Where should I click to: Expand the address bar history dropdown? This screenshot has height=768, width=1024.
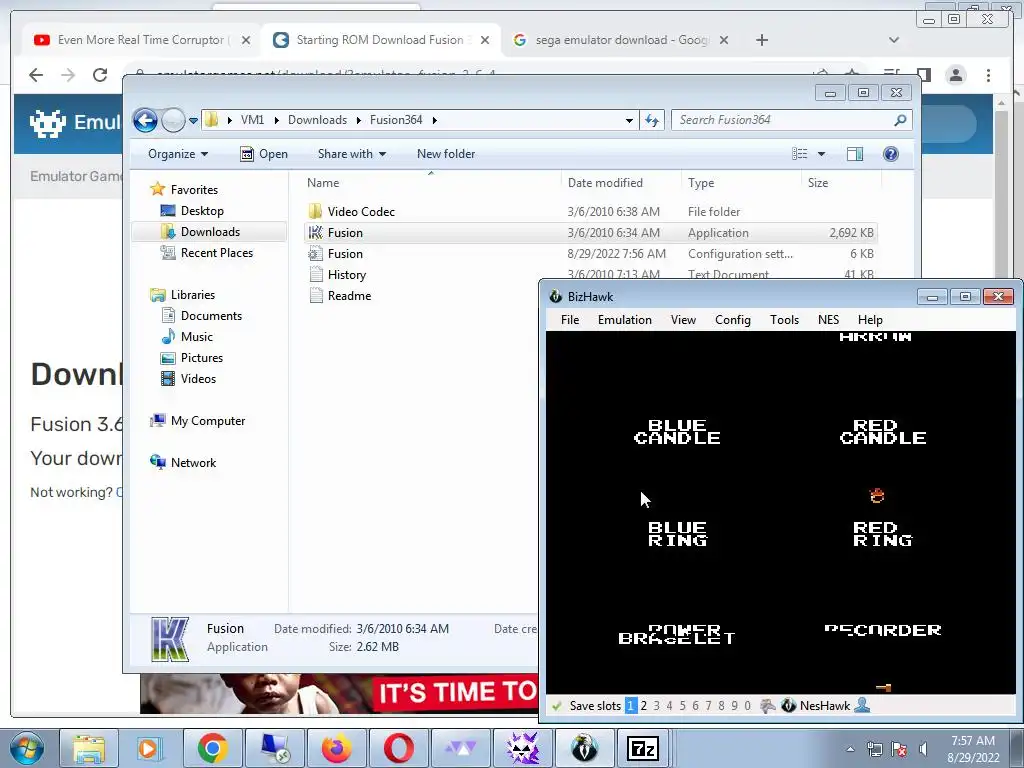[x=629, y=120]
